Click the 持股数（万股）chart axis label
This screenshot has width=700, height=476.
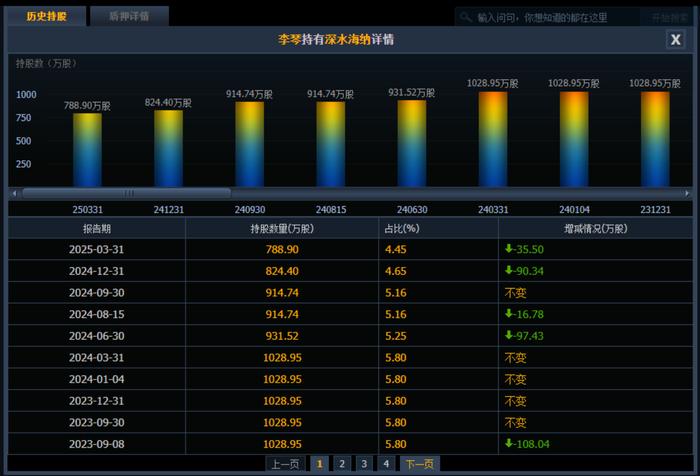coord(46,63)
